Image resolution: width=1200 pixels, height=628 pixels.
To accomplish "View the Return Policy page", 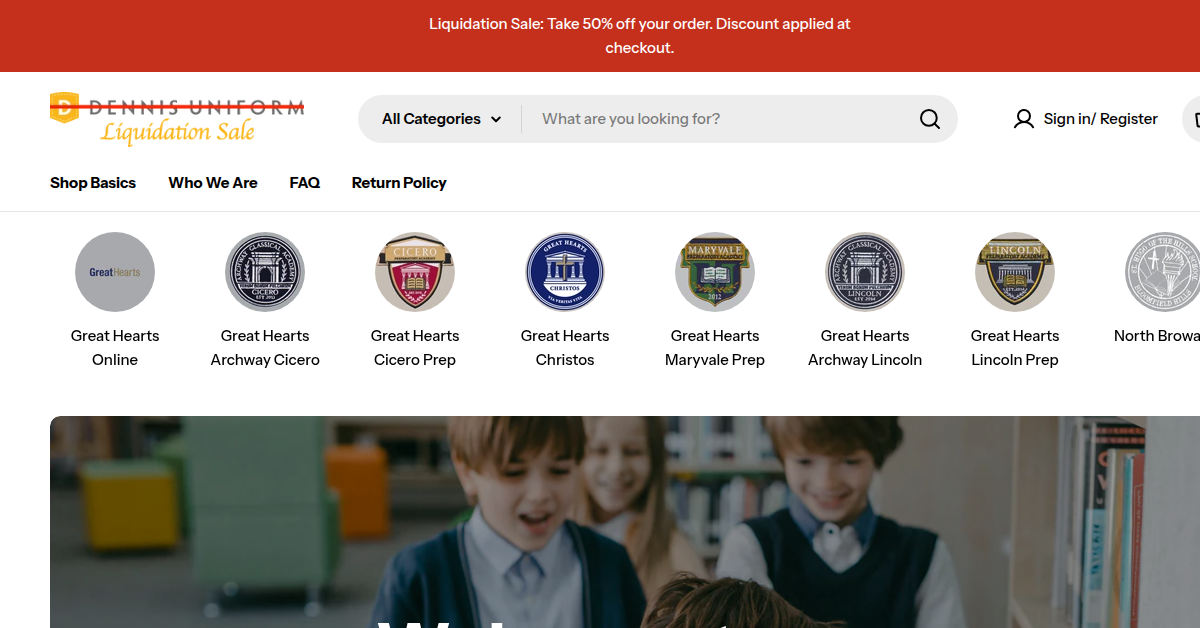I will click(399, 183).
